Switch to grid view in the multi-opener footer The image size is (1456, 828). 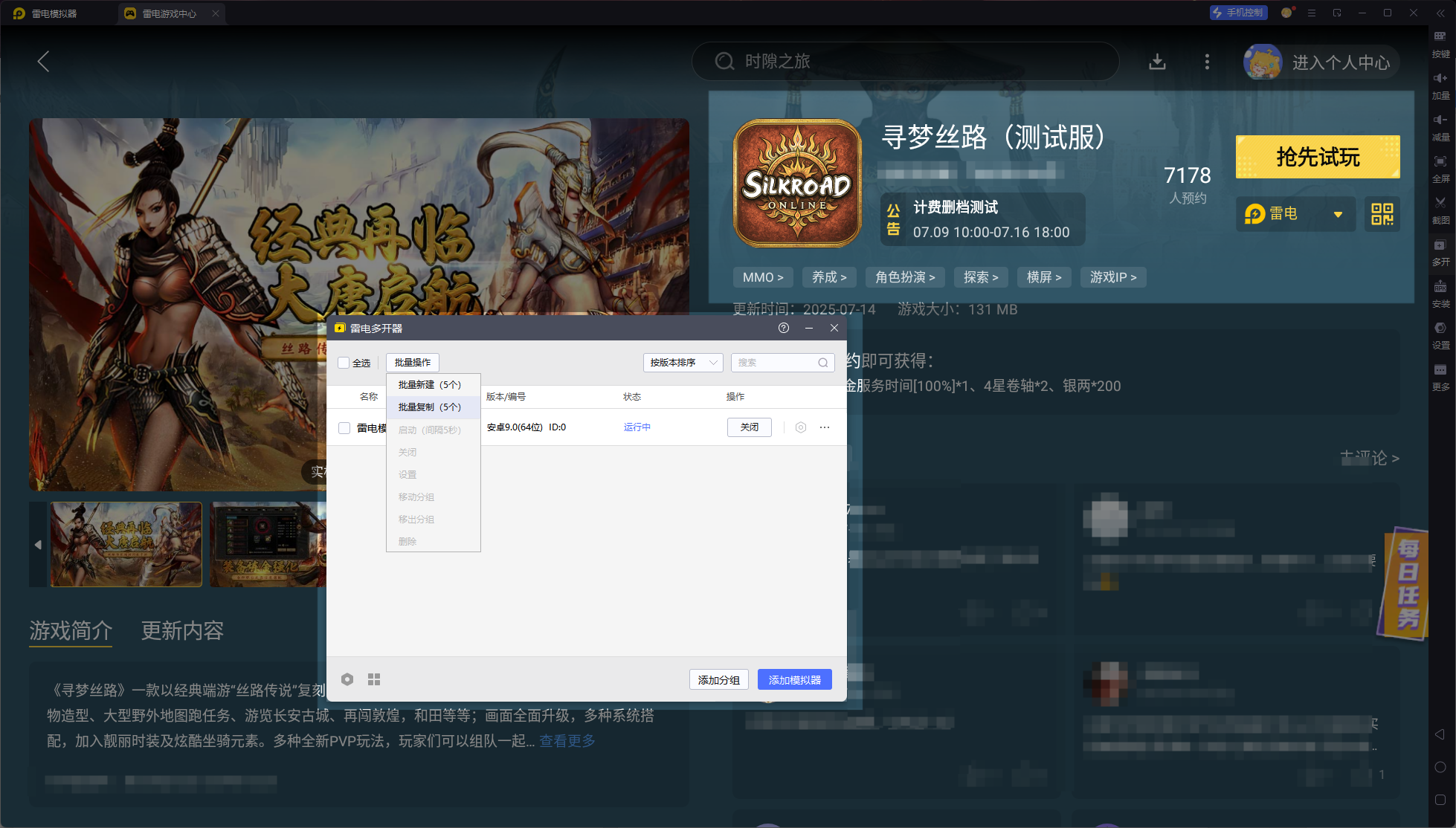374,679
